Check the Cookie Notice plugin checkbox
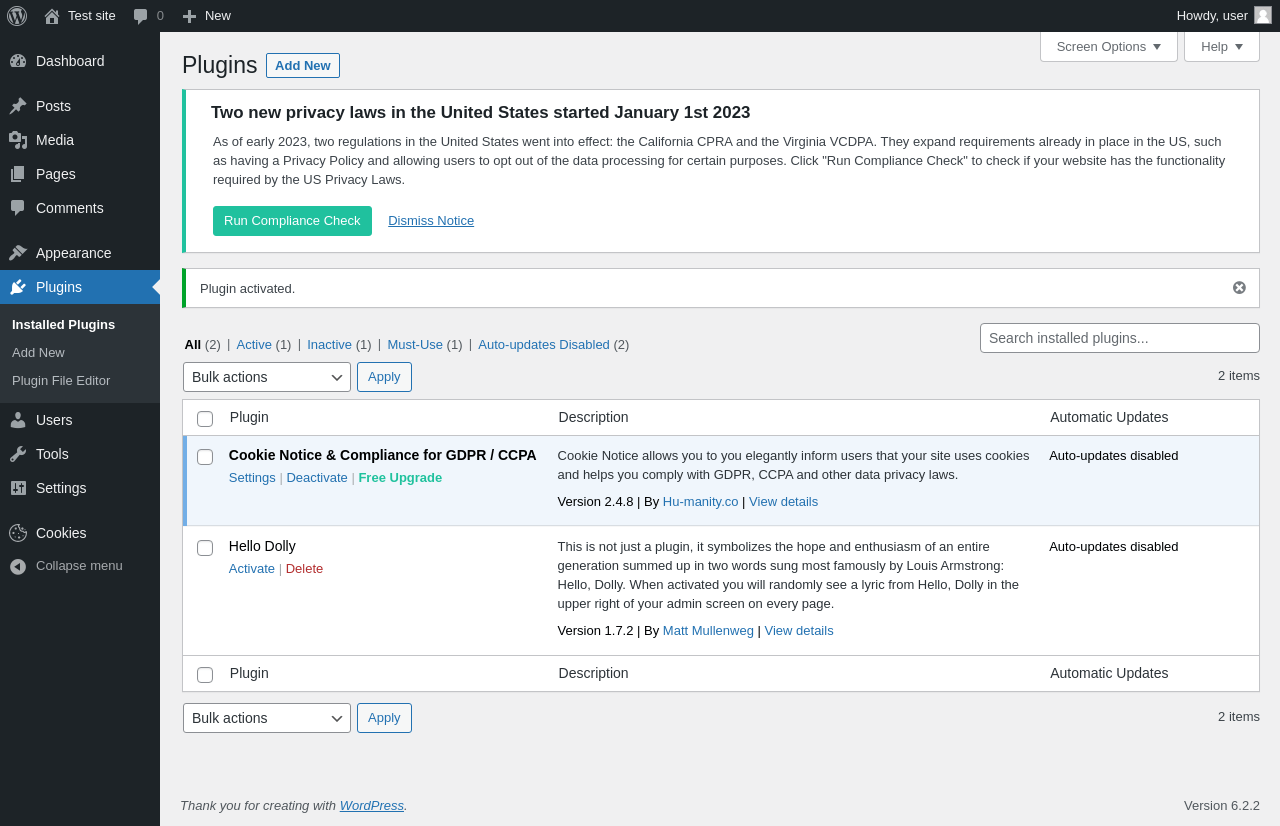This screenshot has width=1280, height=826. pyautogui.click(x=205, y=457)
